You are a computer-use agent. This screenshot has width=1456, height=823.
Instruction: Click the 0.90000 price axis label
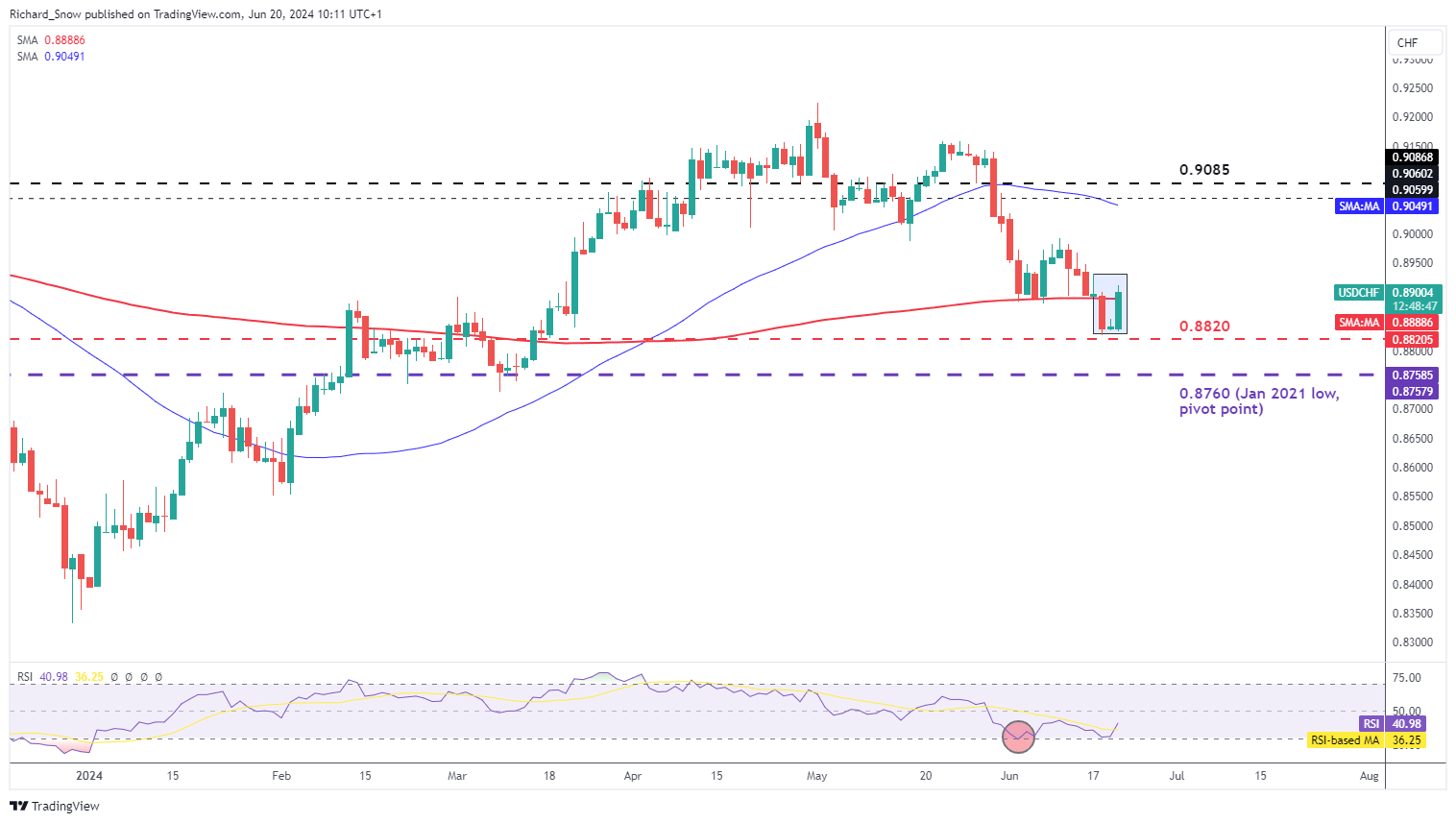(x=1413, y=234)
